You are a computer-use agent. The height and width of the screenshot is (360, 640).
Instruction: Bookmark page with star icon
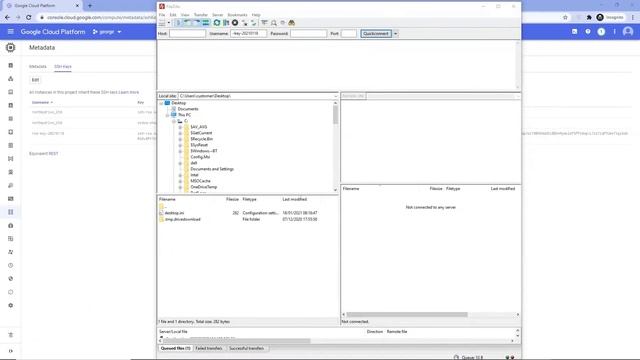tap(565, 18)
